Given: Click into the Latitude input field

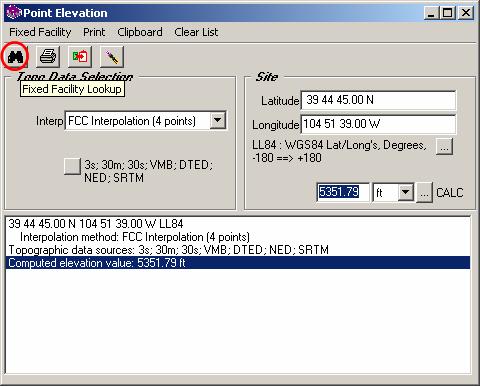Looking at the screenshot, I should pyautogui.click(x=378, y=100).
